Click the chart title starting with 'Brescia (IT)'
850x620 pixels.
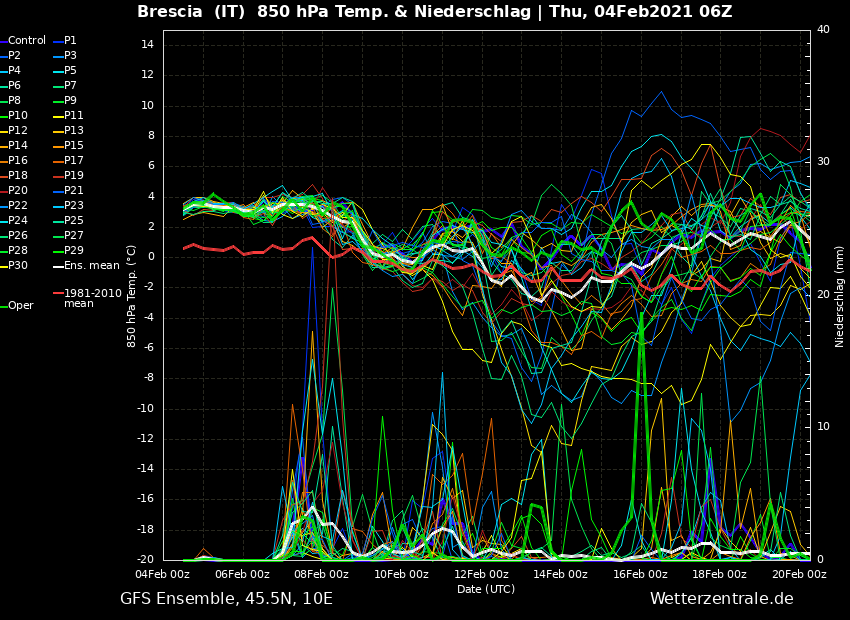434,12
